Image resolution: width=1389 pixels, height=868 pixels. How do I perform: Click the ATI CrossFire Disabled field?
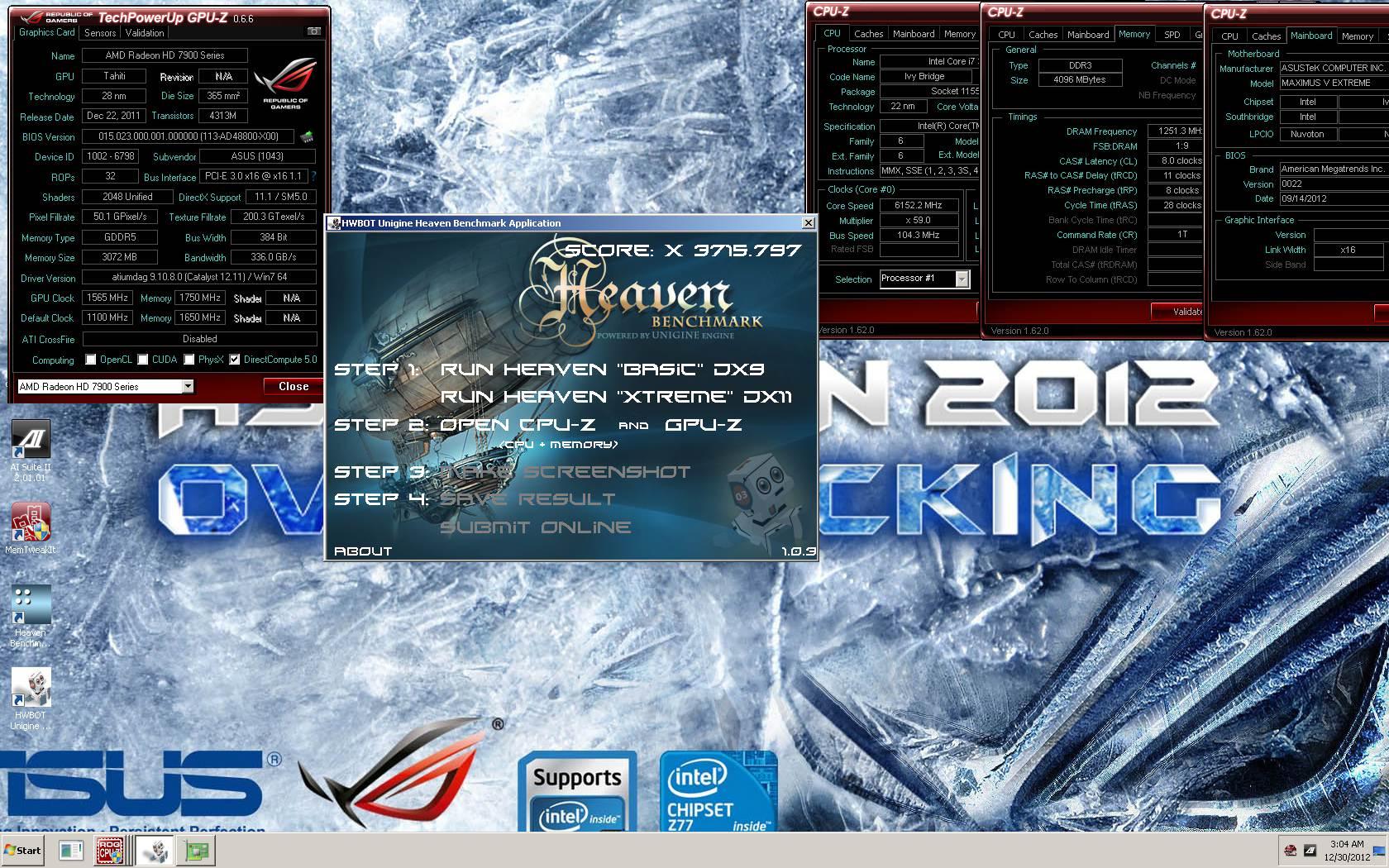coord(199,338)
